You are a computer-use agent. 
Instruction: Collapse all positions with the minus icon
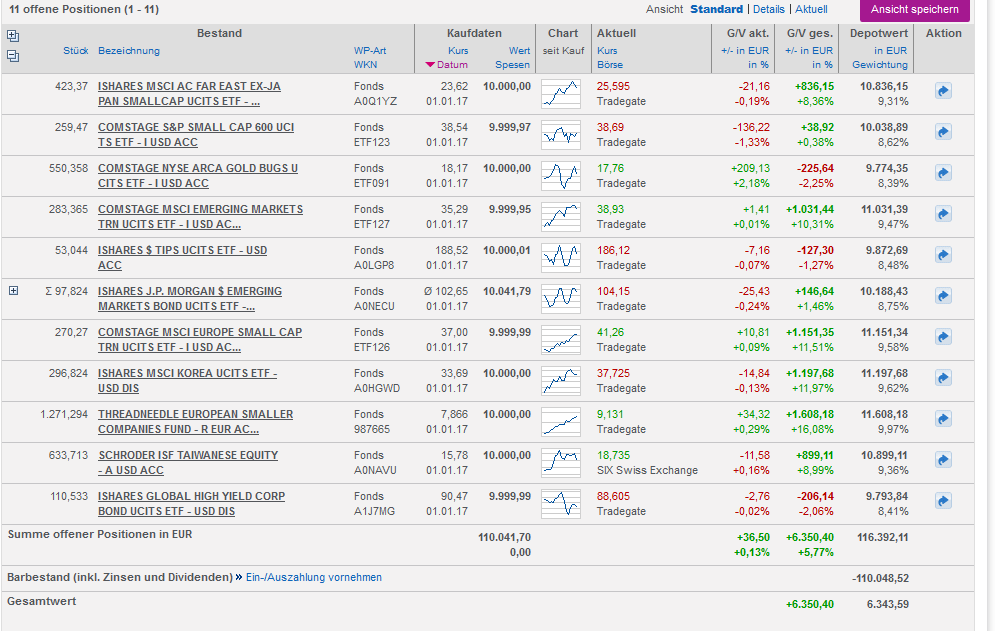click(x=13, y=56)
